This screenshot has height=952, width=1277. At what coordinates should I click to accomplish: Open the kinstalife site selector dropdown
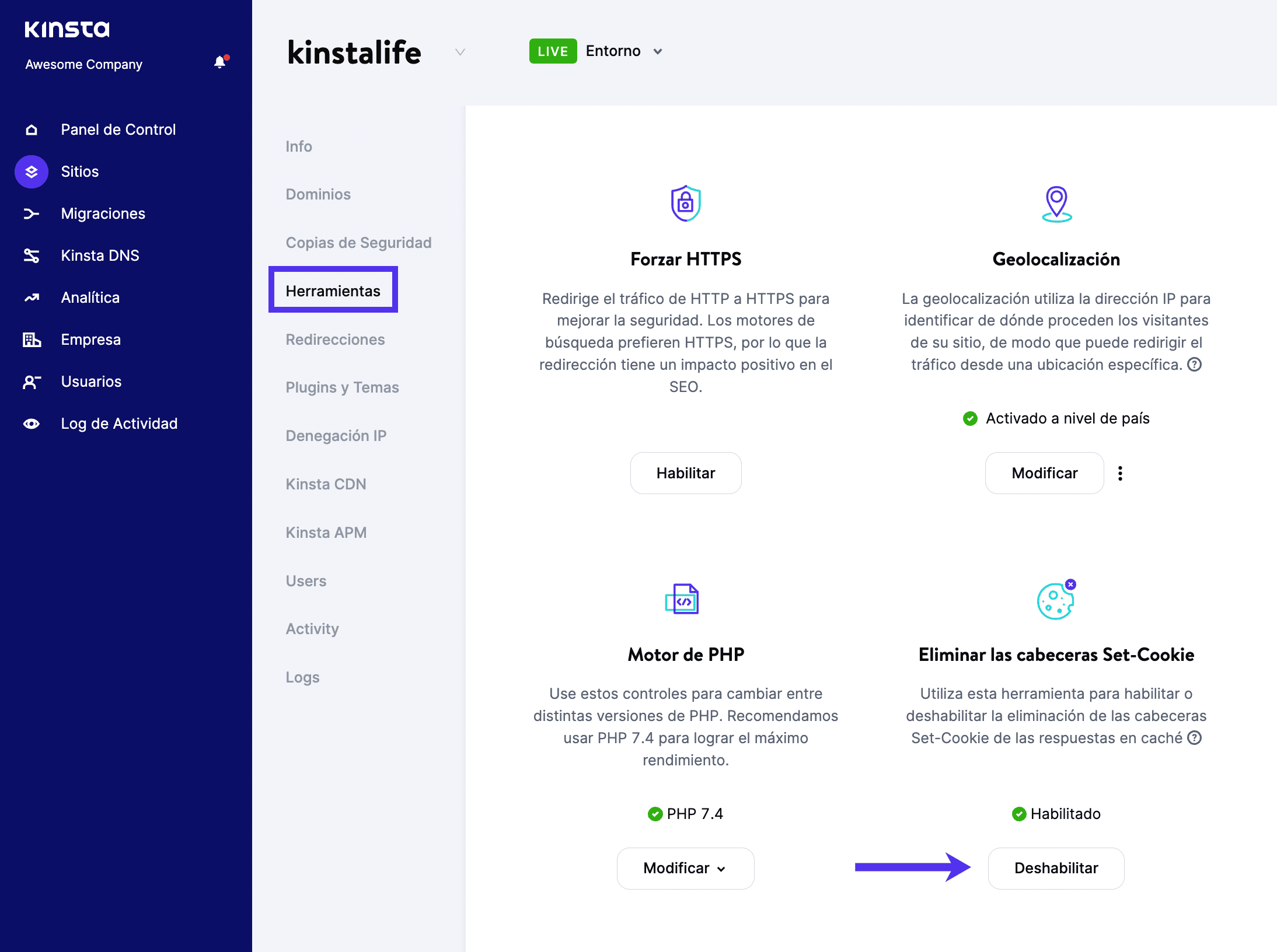460,52
